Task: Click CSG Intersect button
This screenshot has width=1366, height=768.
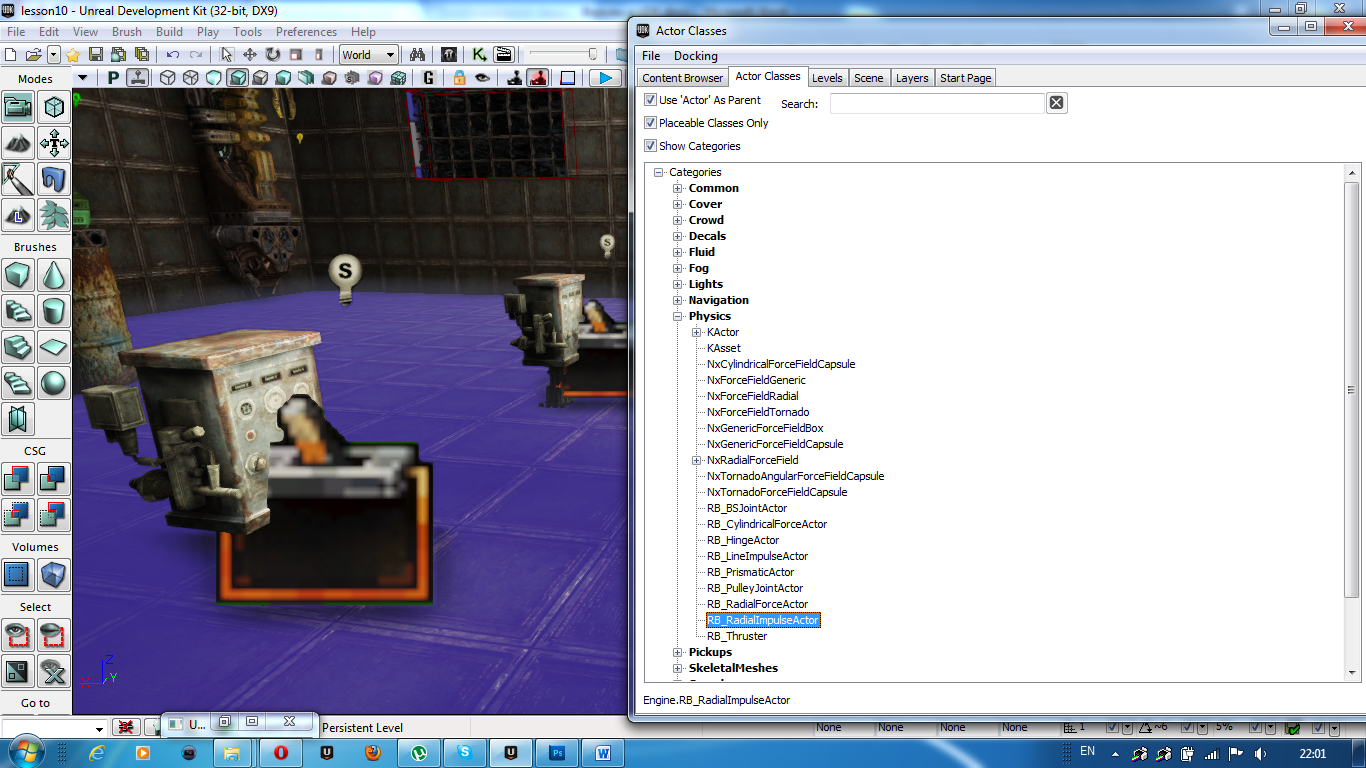Action: point(18,515)
